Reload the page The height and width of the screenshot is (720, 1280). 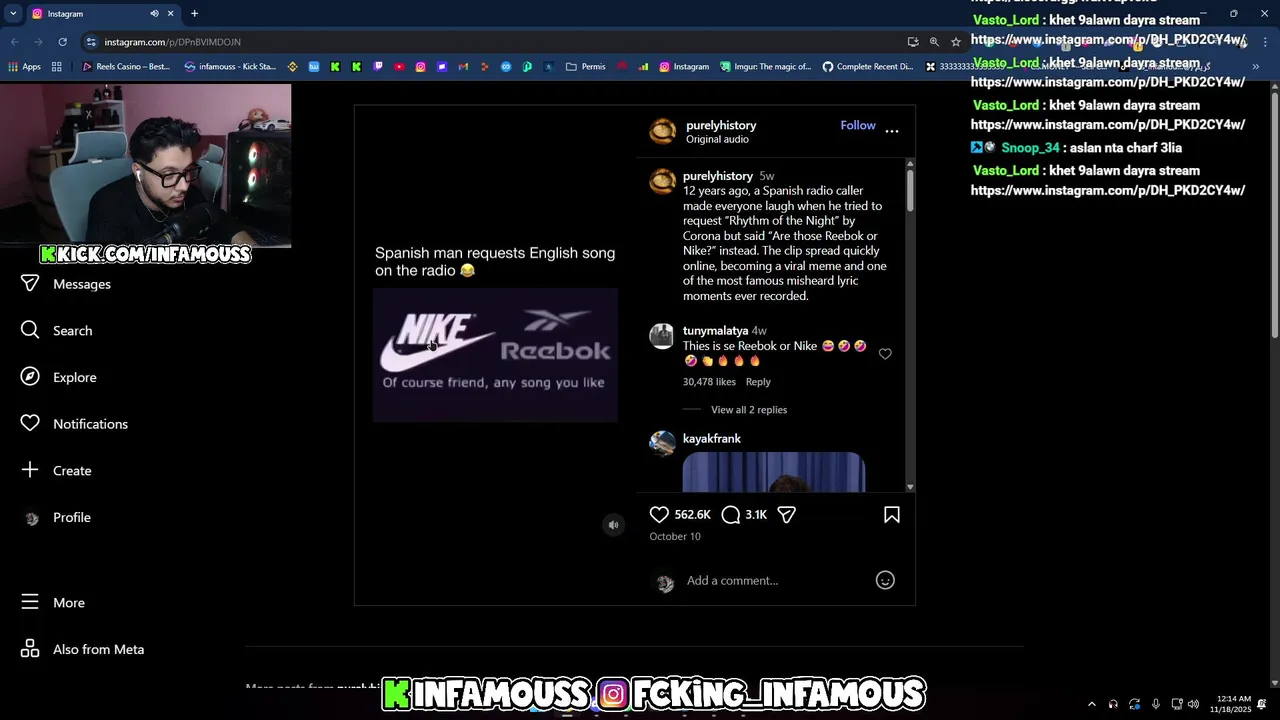(x=62, y=42)
